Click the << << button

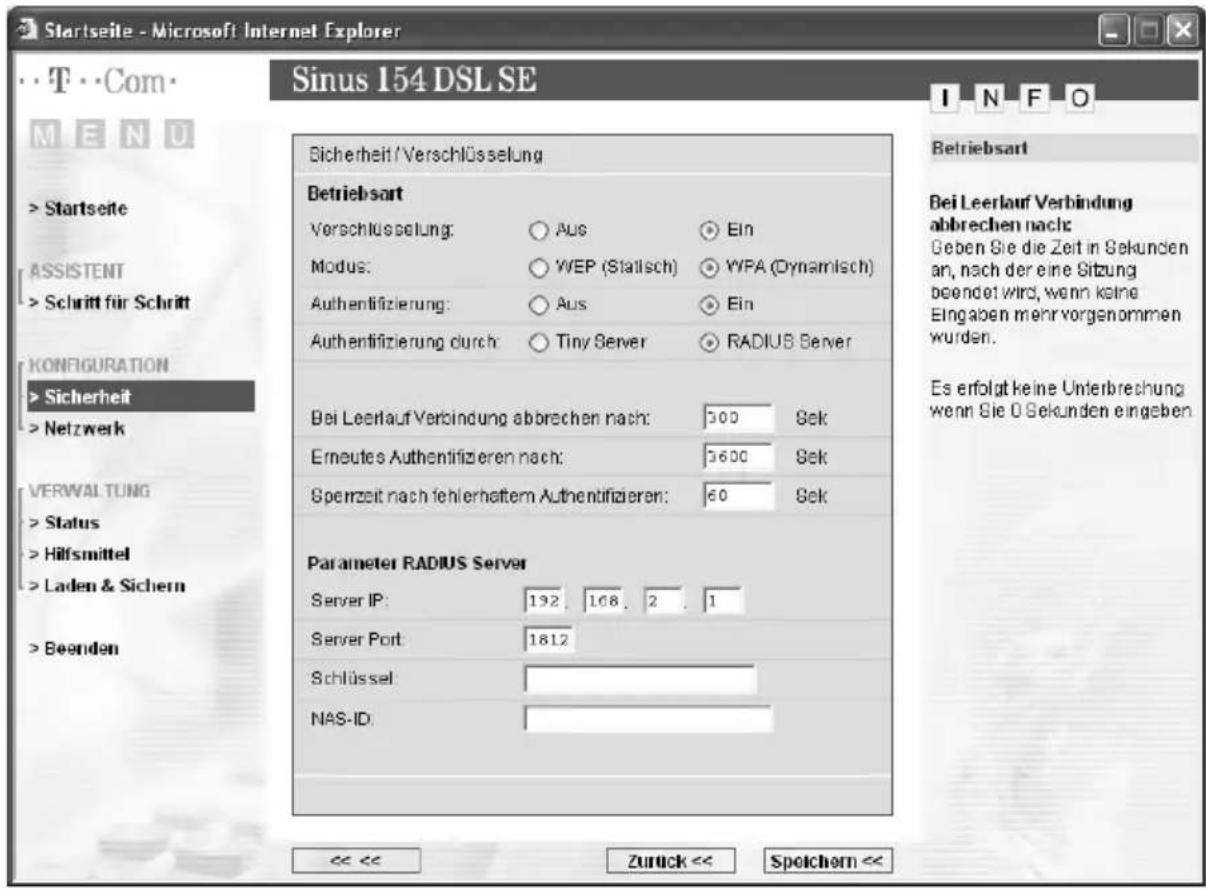click(x=356, y=860)
